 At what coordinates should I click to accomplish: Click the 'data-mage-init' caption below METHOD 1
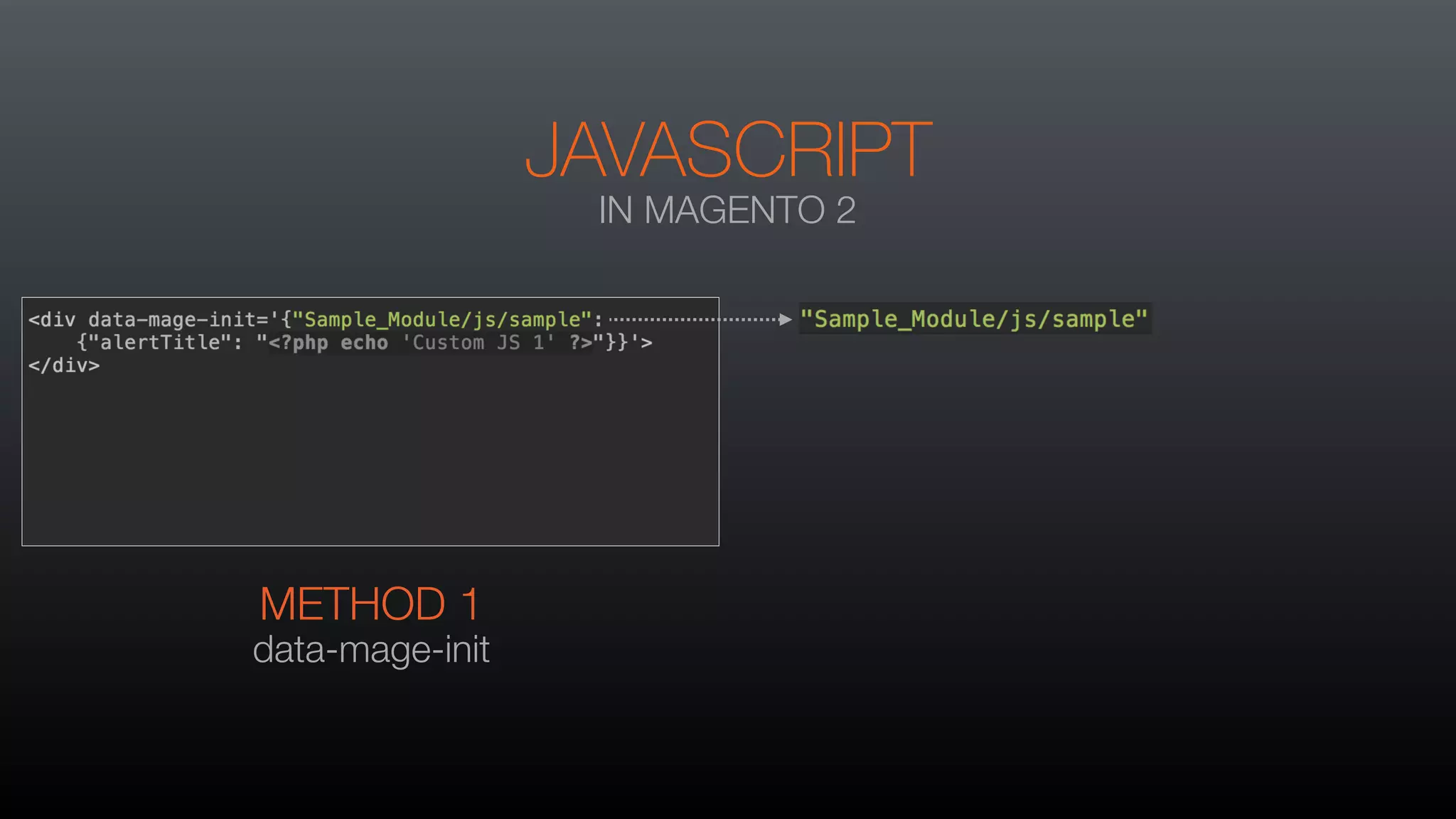click(x=371, y=650)
